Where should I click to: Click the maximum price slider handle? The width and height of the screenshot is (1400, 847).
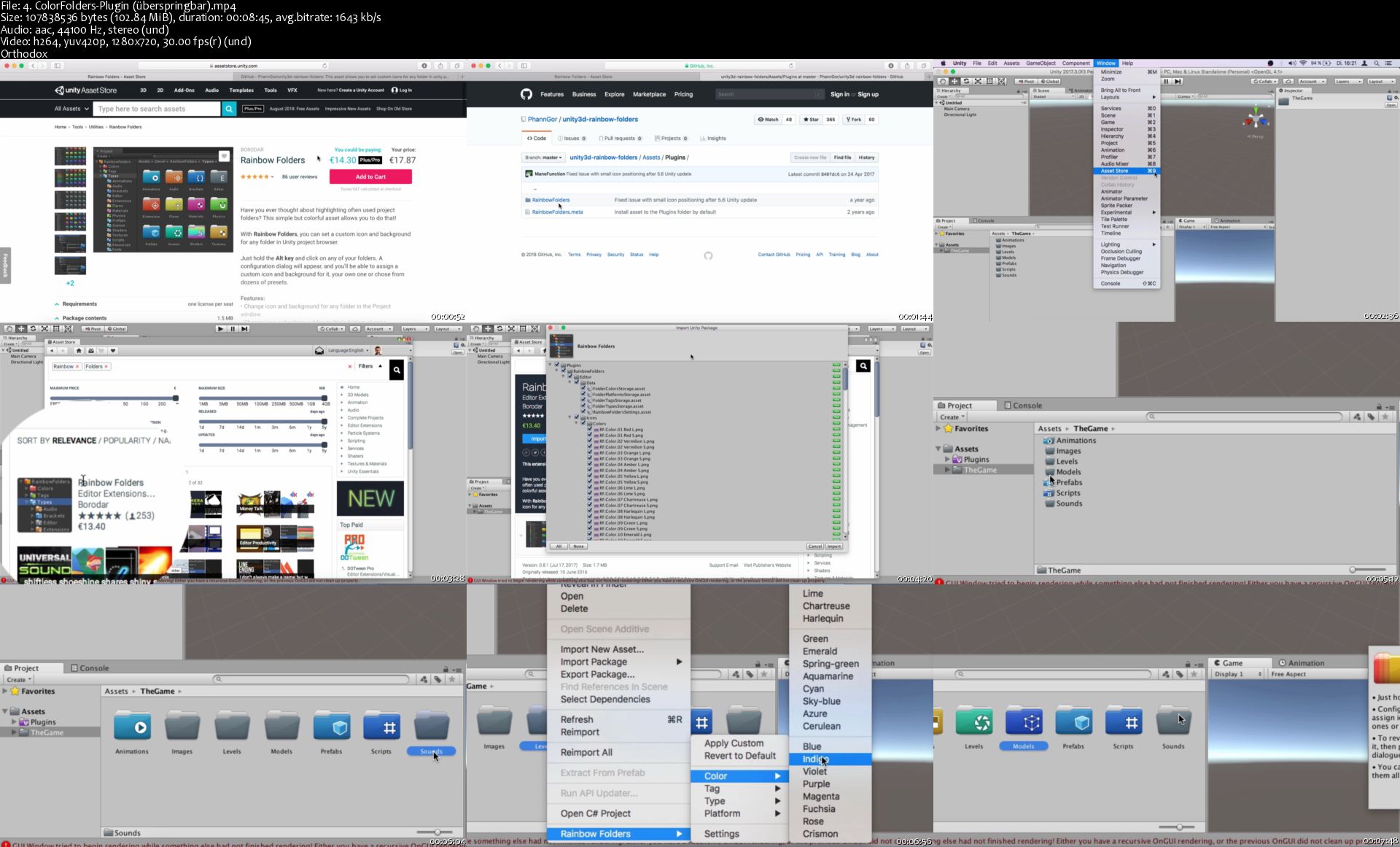[x=176, y=398]
